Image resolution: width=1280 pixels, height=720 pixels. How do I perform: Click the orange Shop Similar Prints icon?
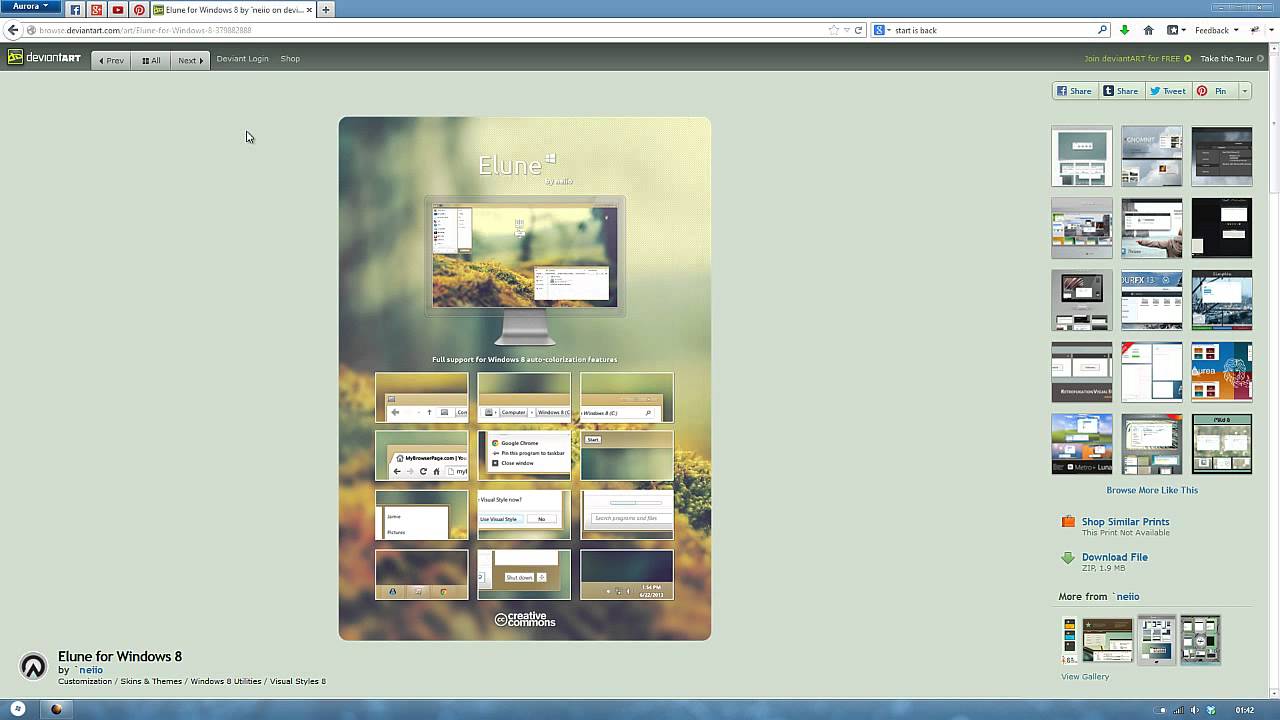(1068, 522)
